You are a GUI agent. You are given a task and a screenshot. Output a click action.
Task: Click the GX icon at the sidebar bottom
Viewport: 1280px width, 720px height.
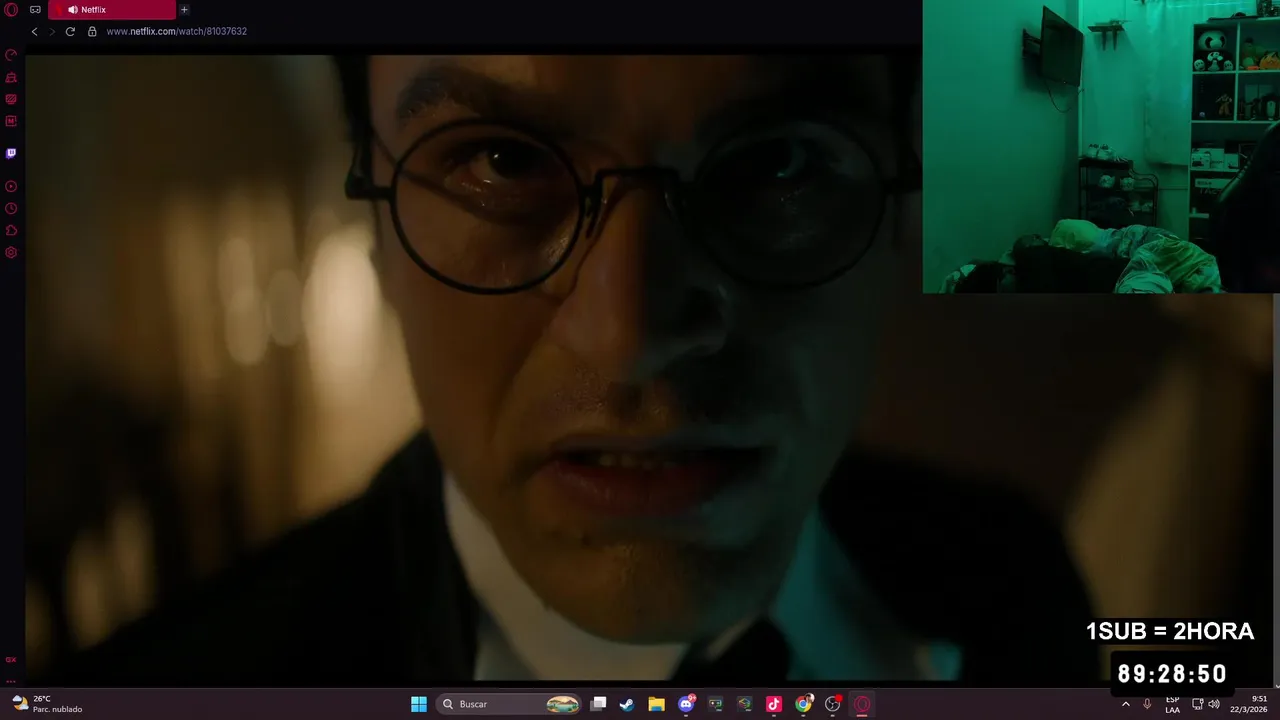(x=11, y=660)
